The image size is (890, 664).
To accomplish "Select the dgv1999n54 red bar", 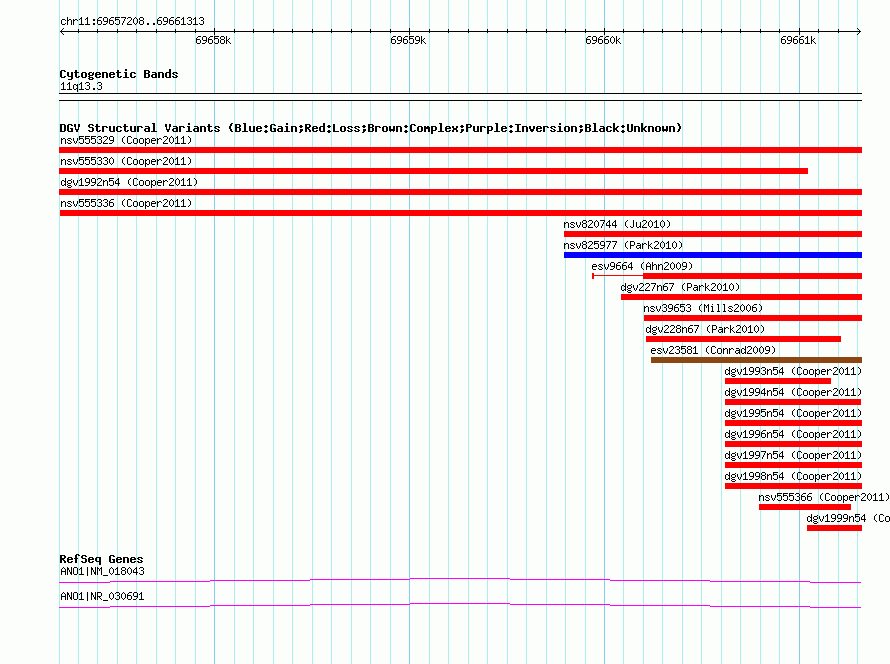I will point(834,528).
